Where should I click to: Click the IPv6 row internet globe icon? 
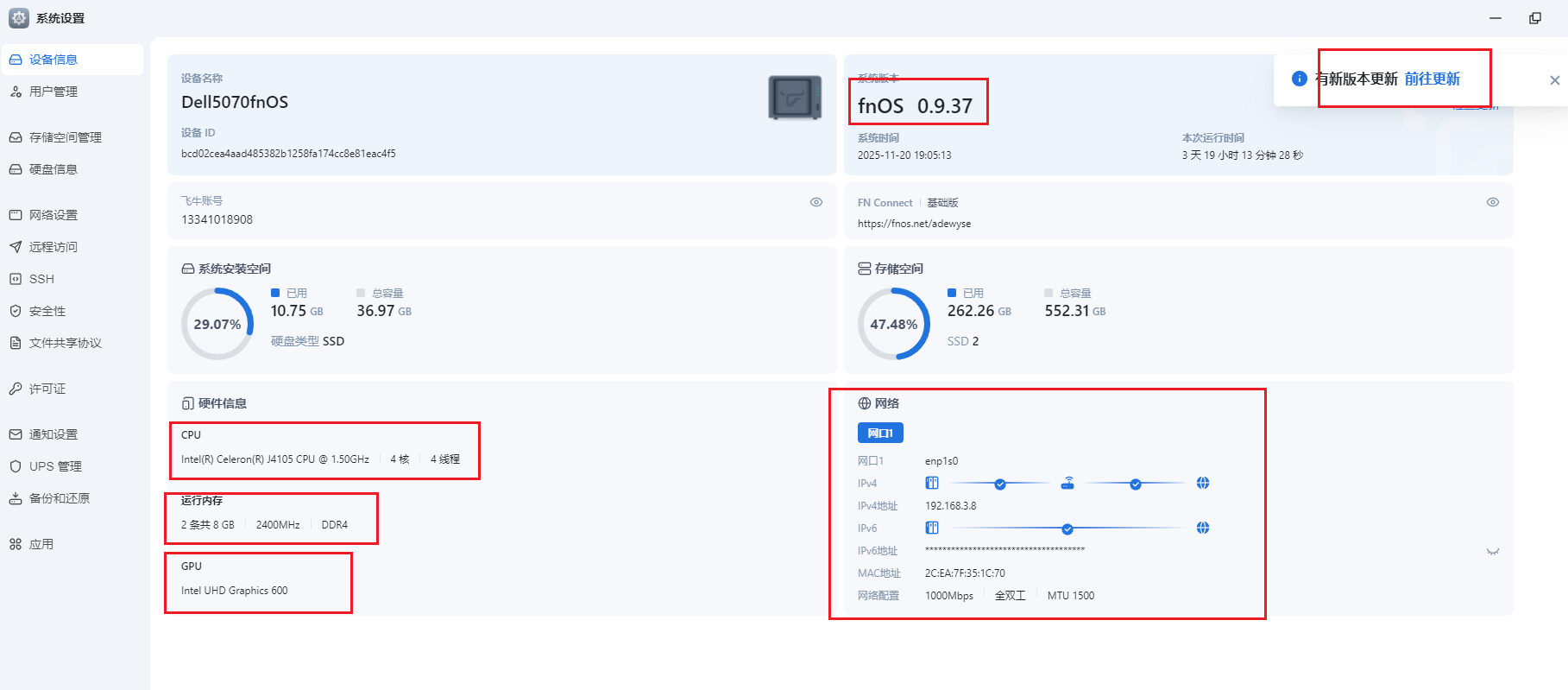point(1203,528)
